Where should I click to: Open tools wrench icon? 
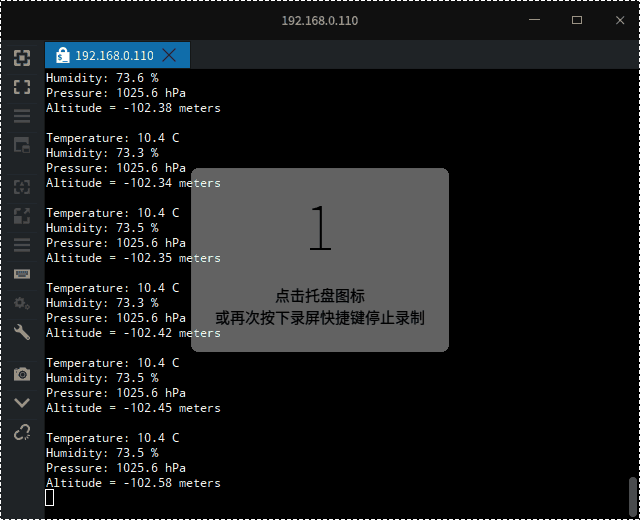pos(22,332)
